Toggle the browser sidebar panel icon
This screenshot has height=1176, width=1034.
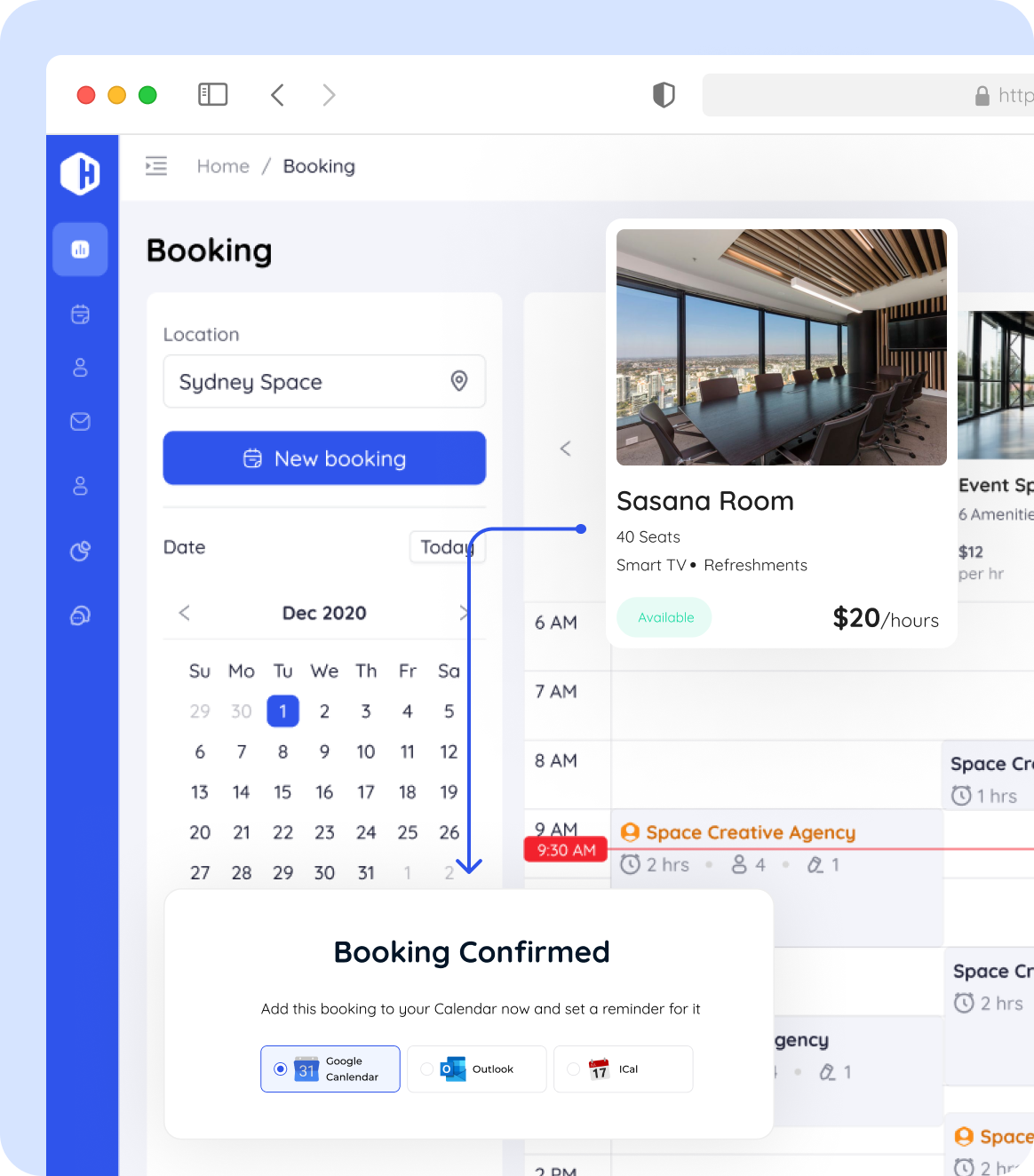212,95
